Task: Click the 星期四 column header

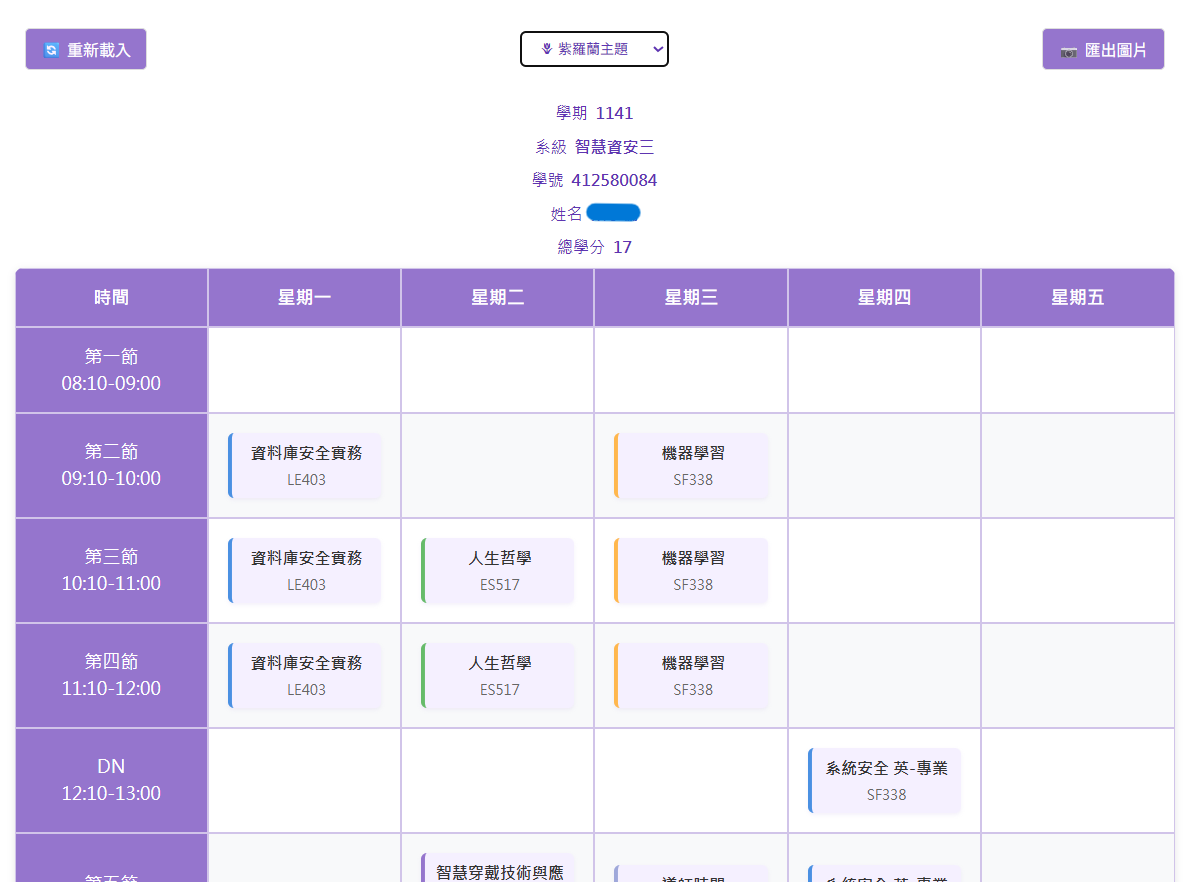Action: tap(884, 297)
